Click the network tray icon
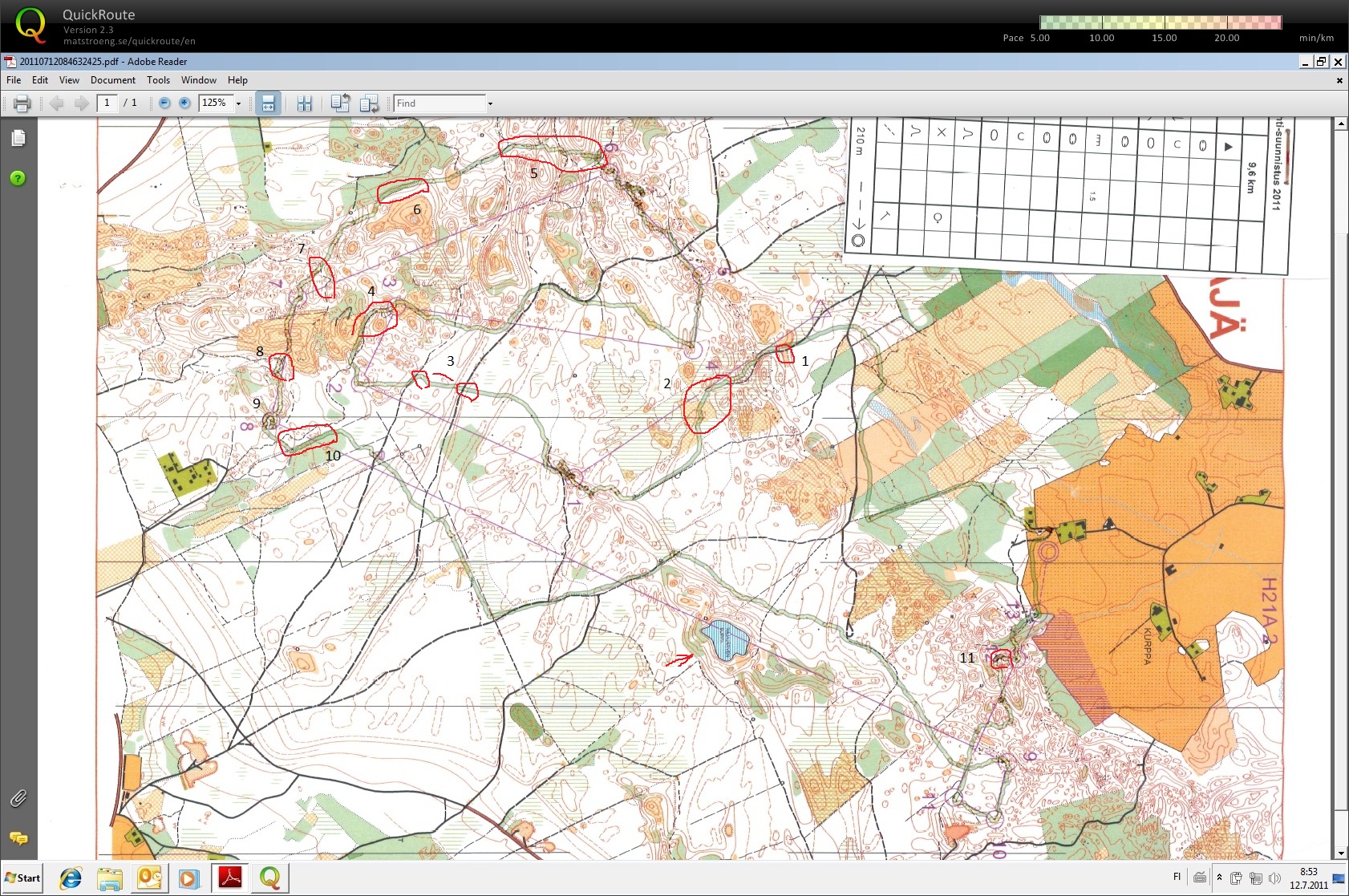Image resolution: width=1349 pixels, height=896 pixels. tap(1255, 878)
